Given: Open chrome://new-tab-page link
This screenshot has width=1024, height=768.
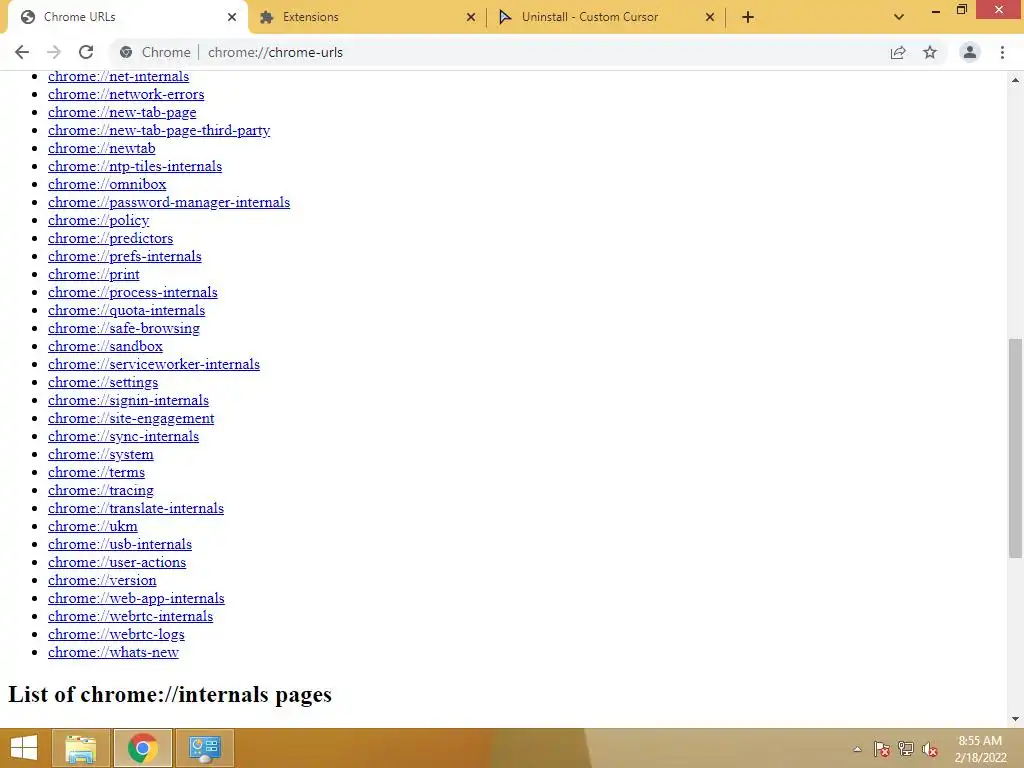Looking at the screenshot, I should click(x=122, y=112).
